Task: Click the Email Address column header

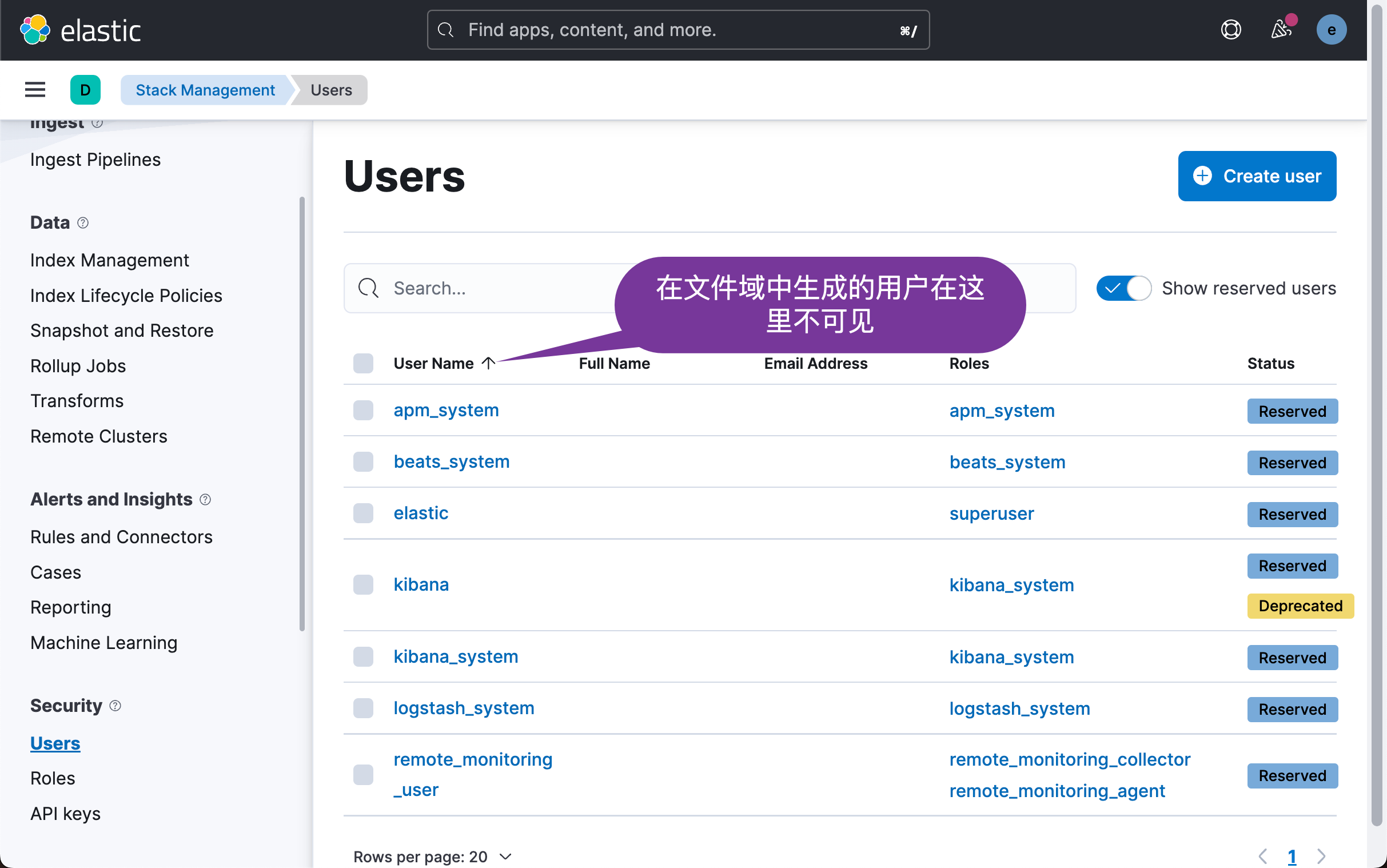Action: click(815, 364)
